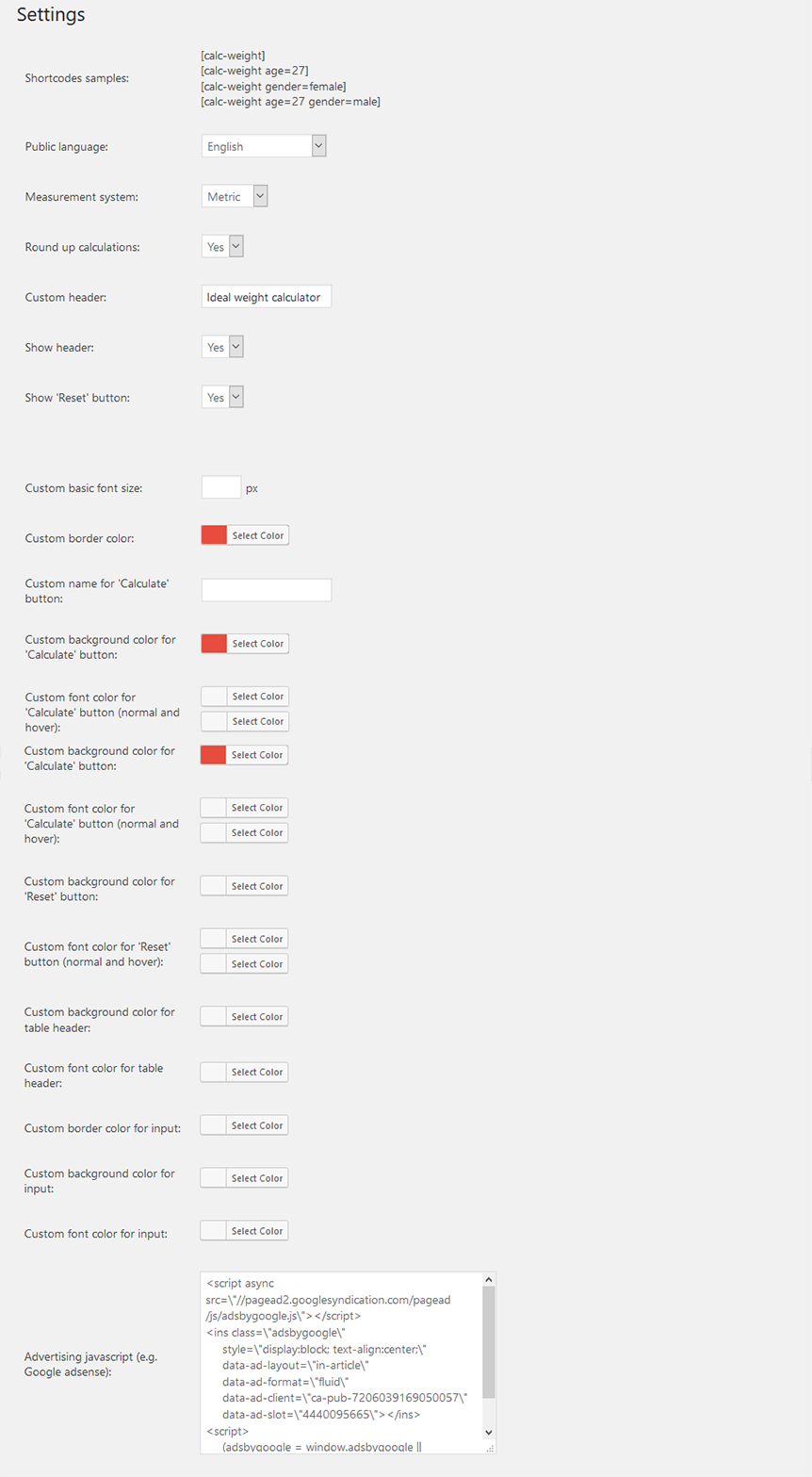Focus the Custom basic font size field
Viewport: 812px width, 1477px height.
221,487
